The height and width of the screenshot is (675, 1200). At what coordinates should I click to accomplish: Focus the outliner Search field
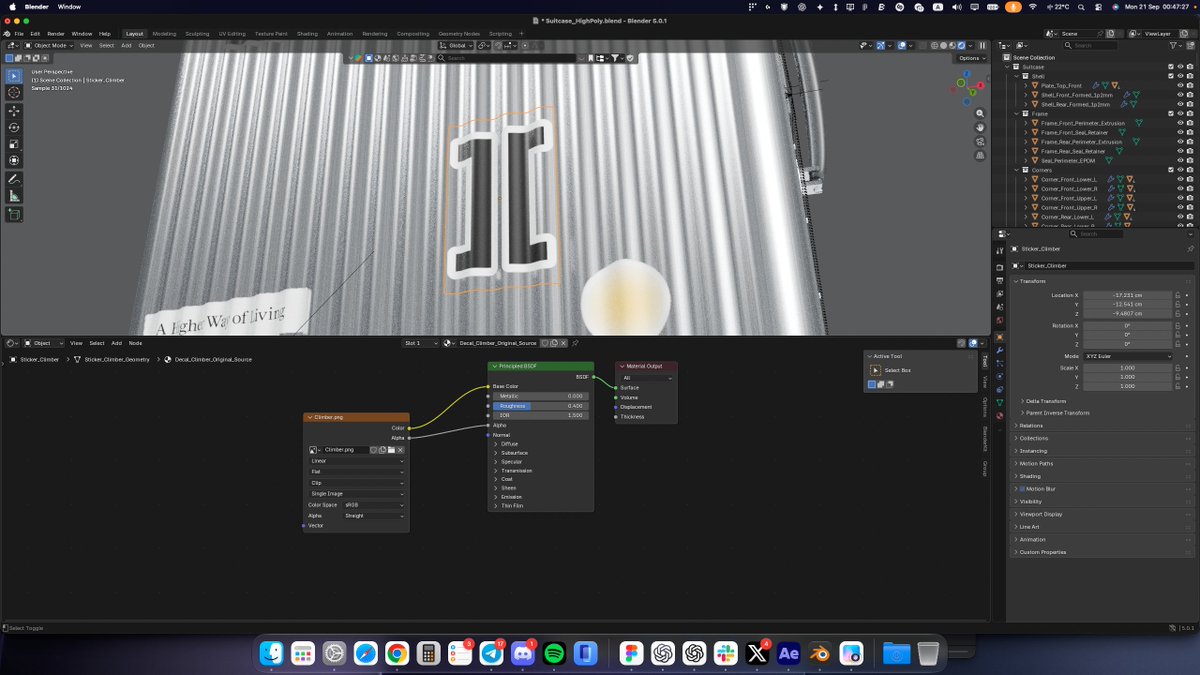[x=1091, y=45]
